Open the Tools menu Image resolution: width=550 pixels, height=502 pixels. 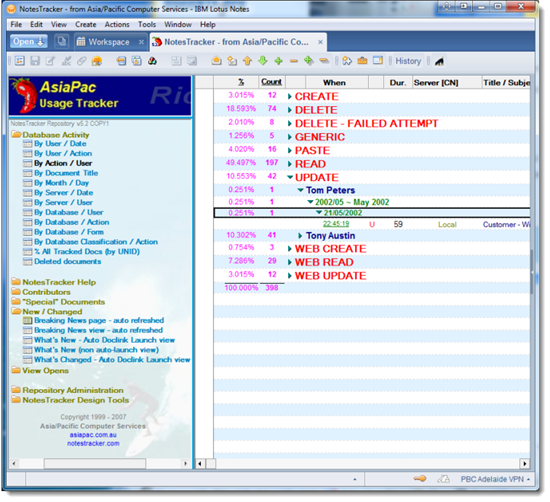pos(147,25)
